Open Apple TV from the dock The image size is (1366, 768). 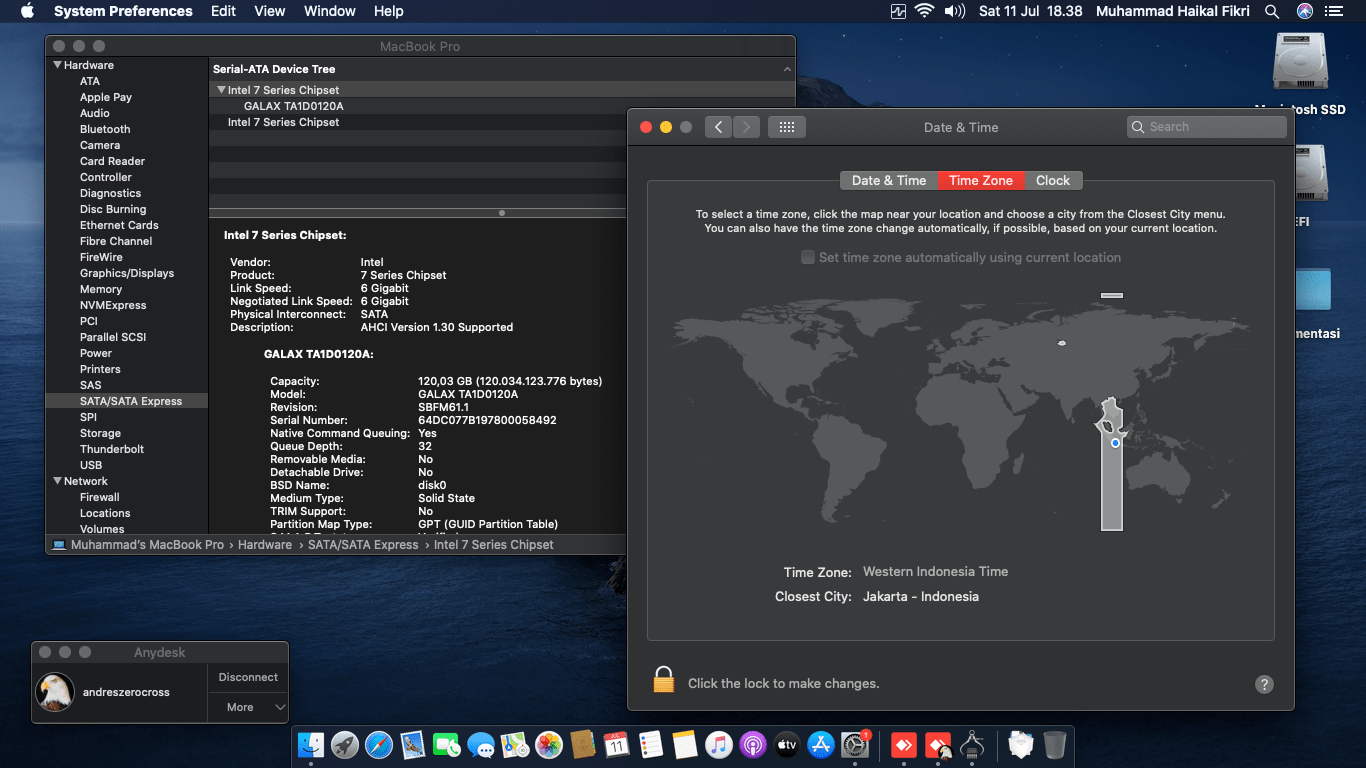tap(787, 745)
